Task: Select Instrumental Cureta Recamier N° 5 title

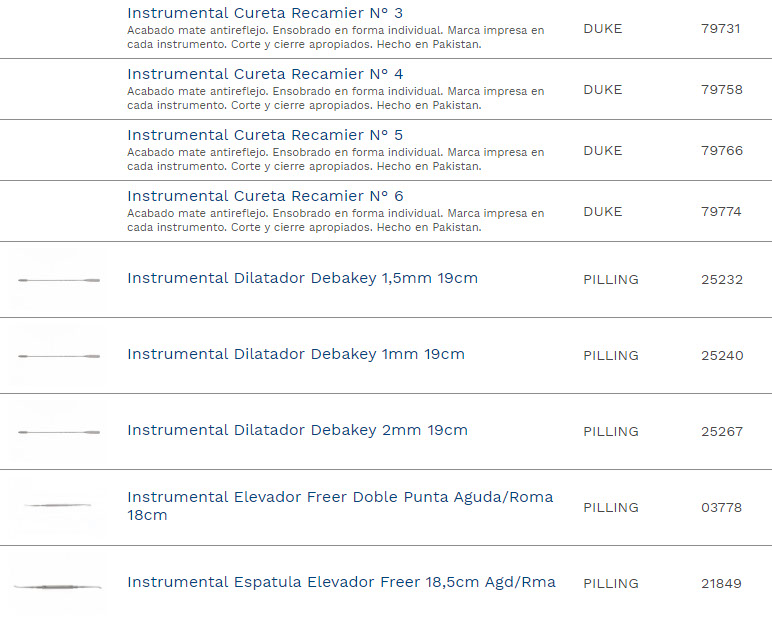Action: 265,136
